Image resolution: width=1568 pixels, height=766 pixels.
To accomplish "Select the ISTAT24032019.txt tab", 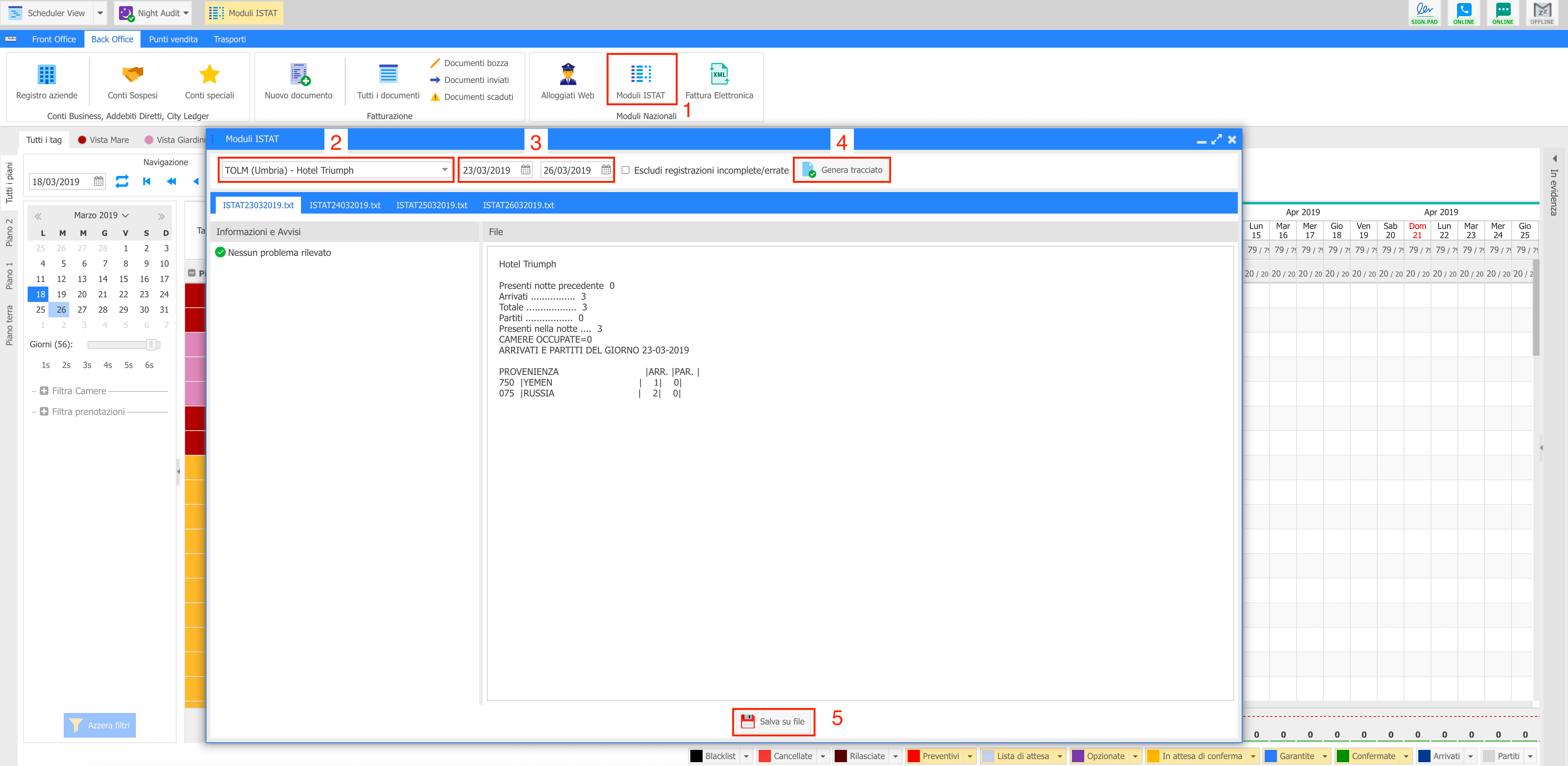I will (x=345, y=205).
